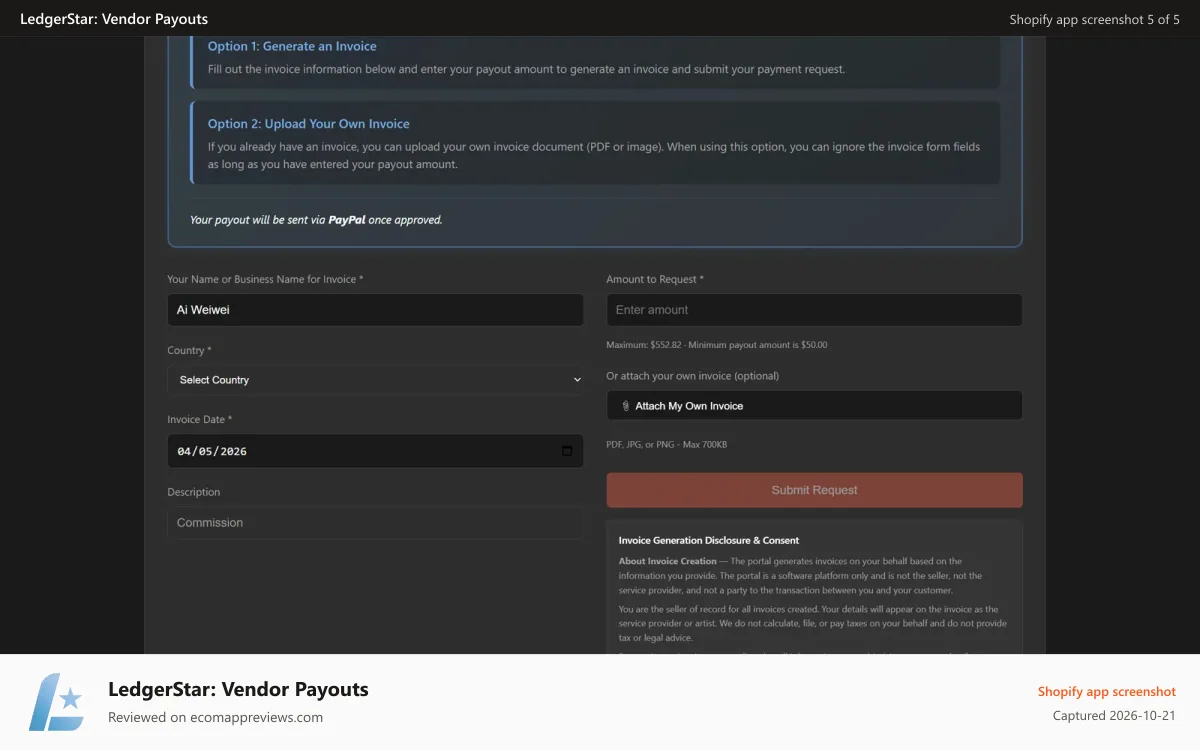
Task: Click the Invoice Date field showing 04/05/2026
Action: [375, 451]
